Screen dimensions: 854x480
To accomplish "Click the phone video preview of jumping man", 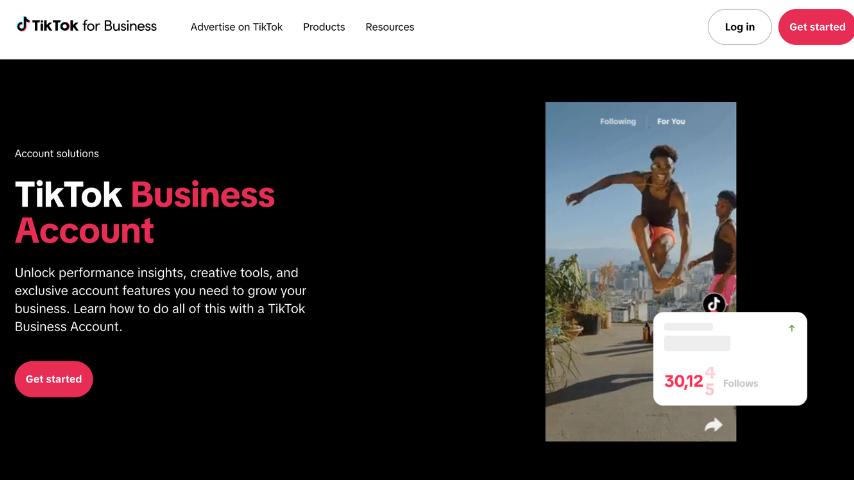I will pos(640,271).
